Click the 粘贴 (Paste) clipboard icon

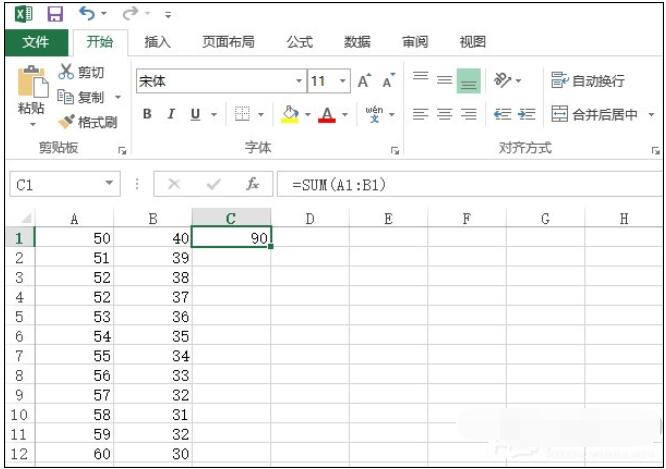click(x=32, y=81)
